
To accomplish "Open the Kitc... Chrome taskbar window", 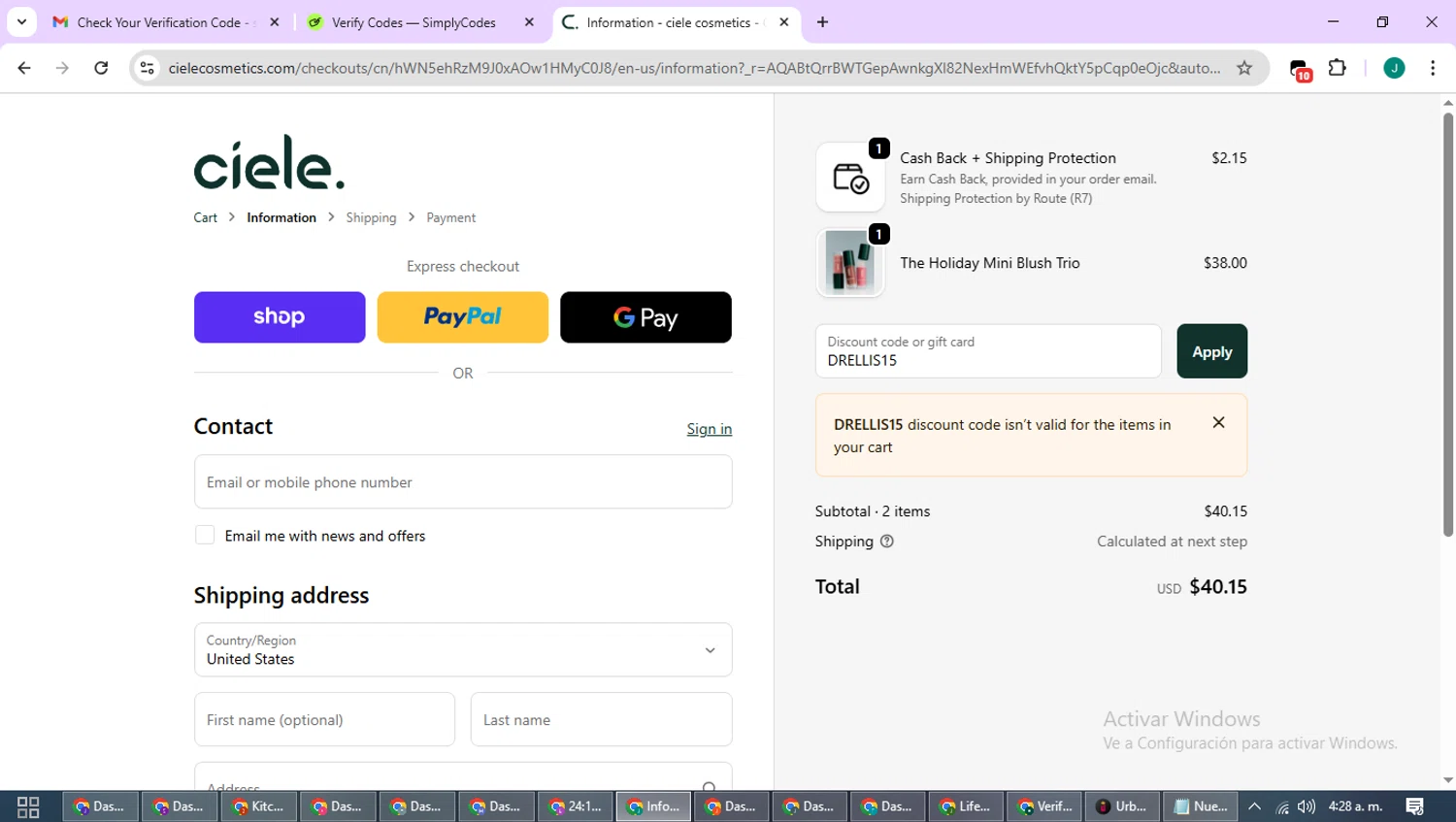I will pyautogui.click(x=258, y=806).
